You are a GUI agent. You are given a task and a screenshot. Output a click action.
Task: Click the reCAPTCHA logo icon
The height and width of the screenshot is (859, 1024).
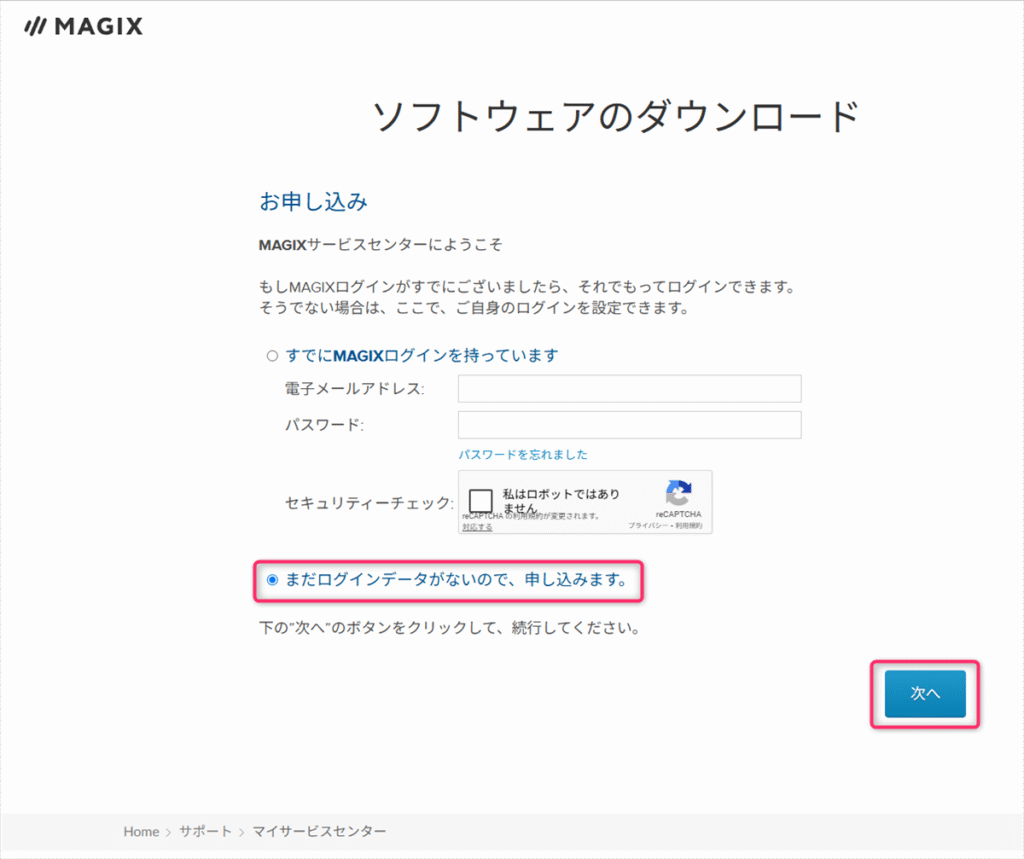pyautogui.click(x=678, y=493)
